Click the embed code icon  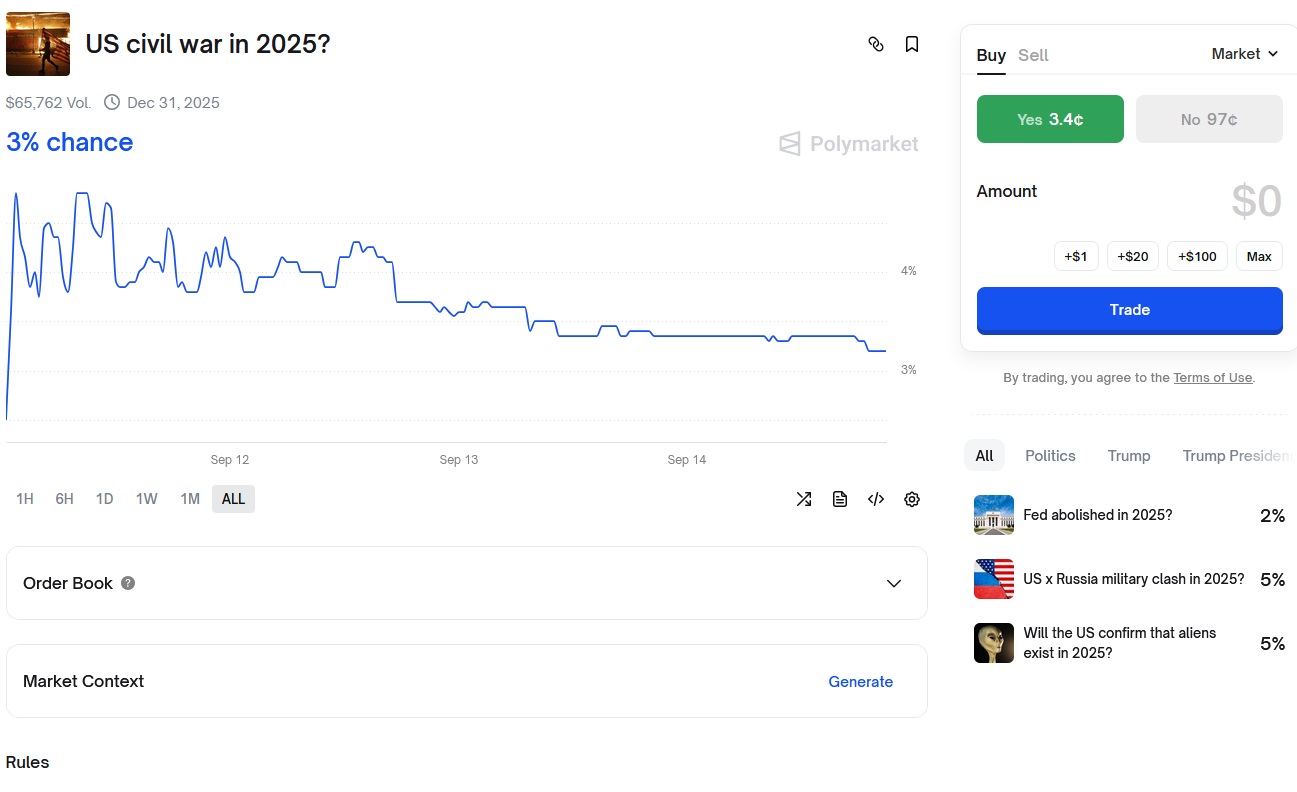(x=876, y=499)
